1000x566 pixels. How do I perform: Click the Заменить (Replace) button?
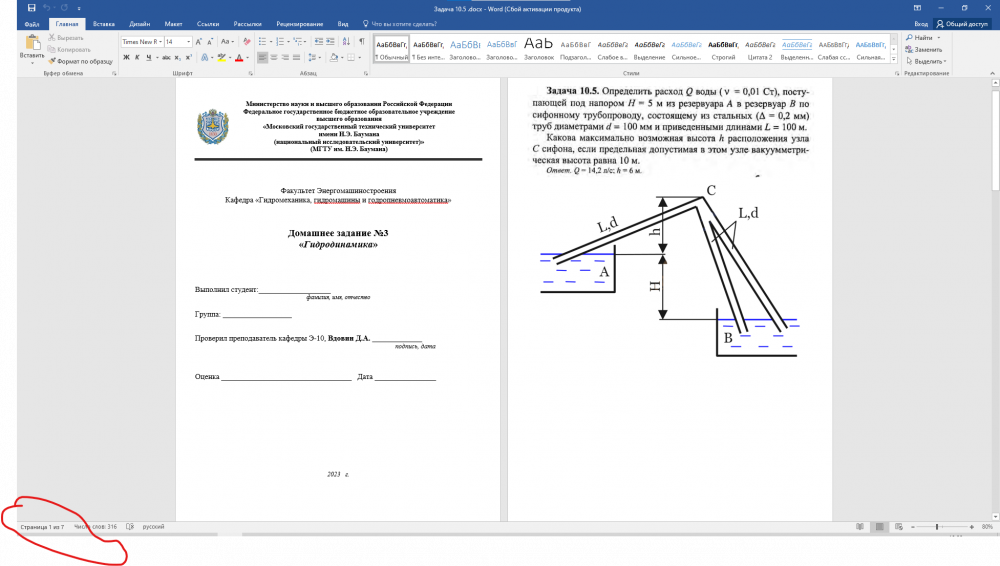pyautogui.click(x=926, y=49)
